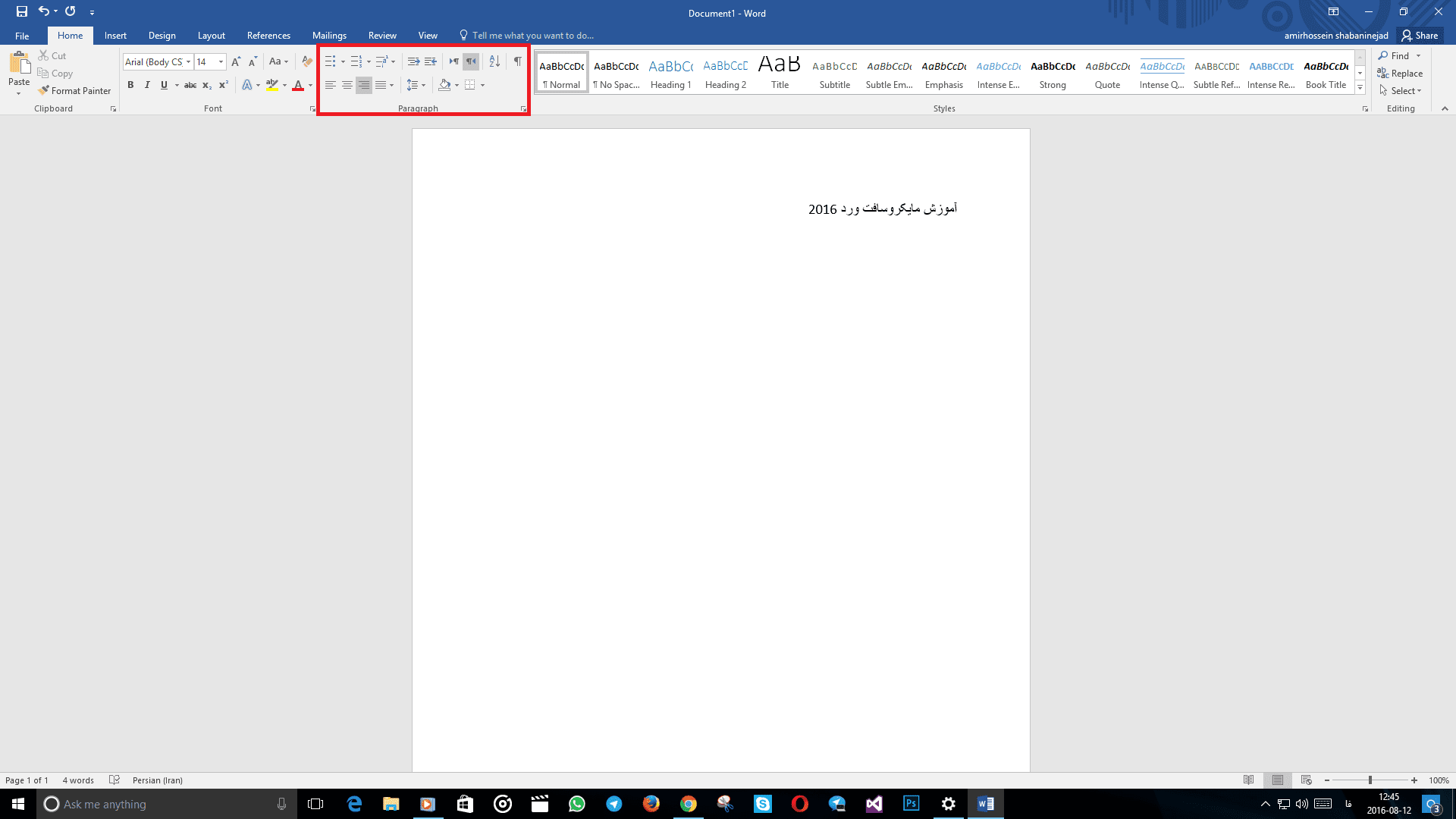Save the document with floppy disk icon

click(22, 11)
